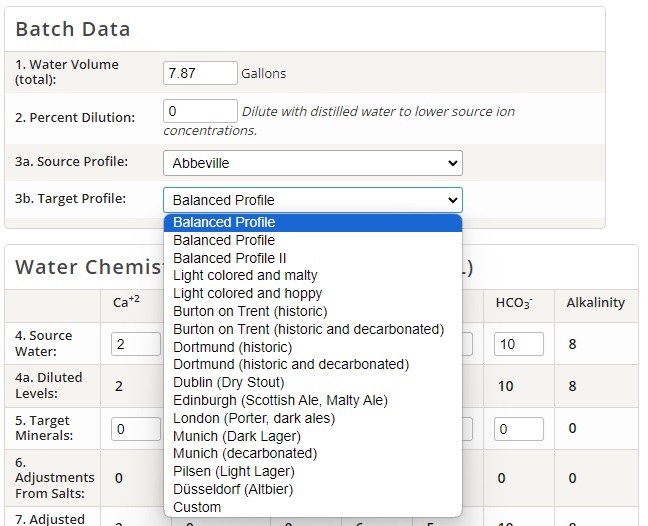Click the Water Volume input field
This screenshot has width=648, height=526.
[x=200, y=73]
